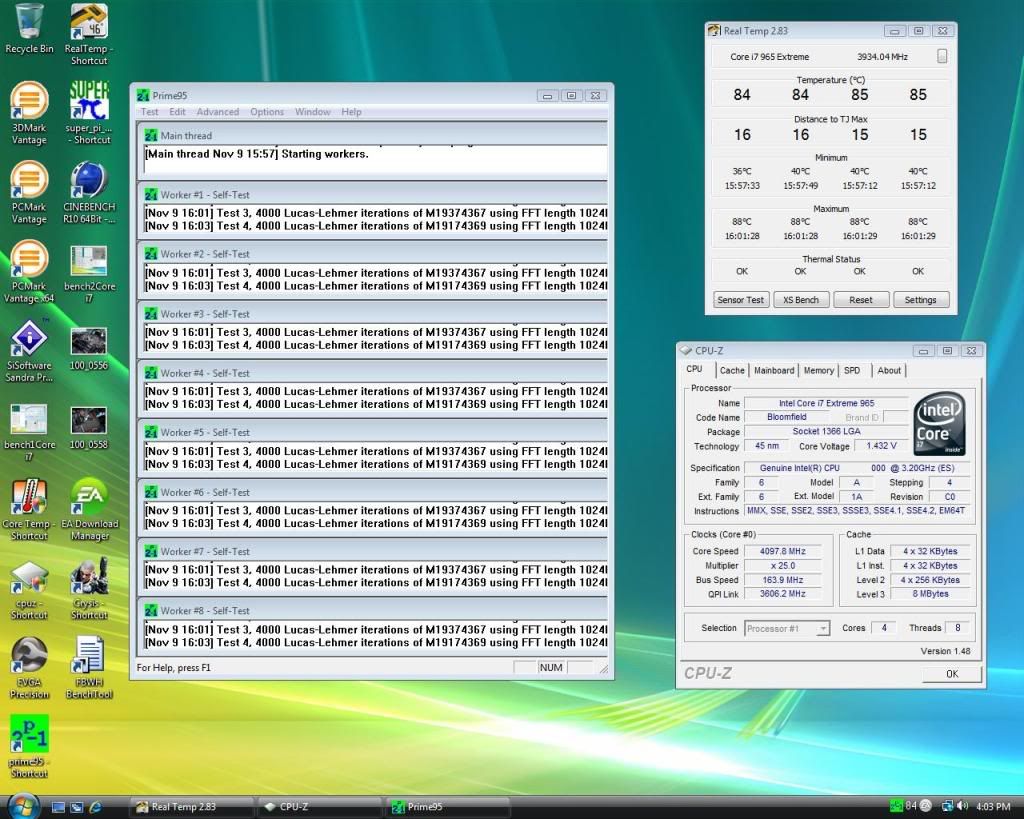Click the Windows Start orb
Image resolution: width=1024 pixels, height=819 pixels.
pyautogui.click(x=23, y=806)
